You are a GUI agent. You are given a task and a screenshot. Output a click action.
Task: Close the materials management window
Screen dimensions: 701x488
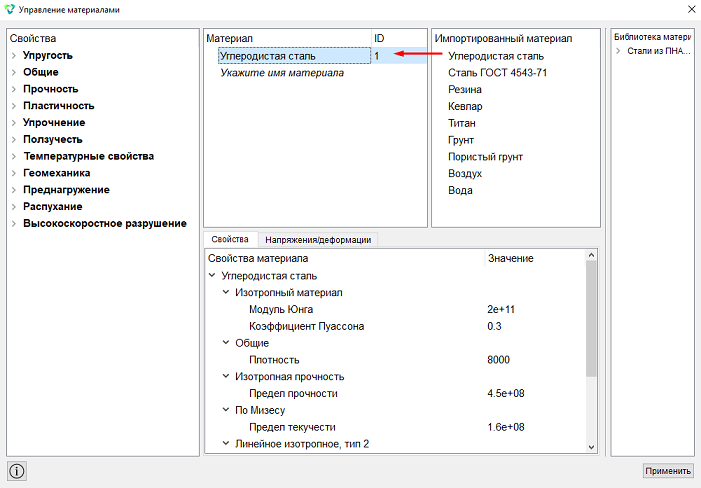point(691,9)
